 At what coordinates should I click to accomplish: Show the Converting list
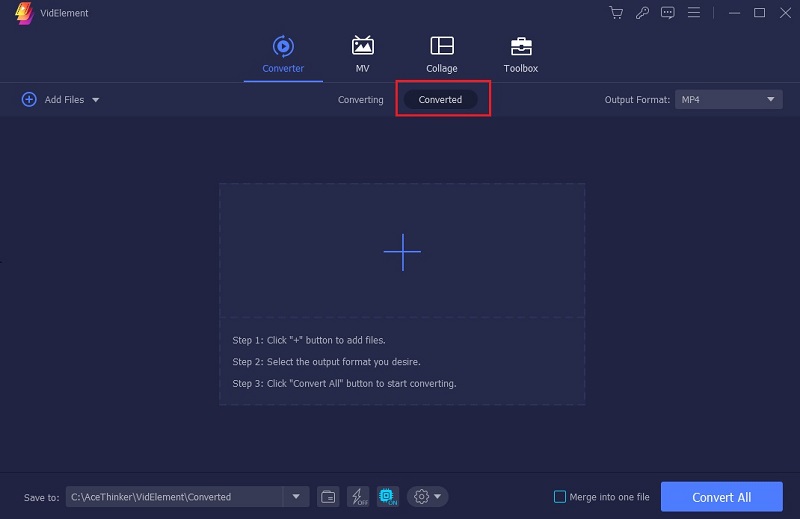pyautogui.click(x=360, y=100)
